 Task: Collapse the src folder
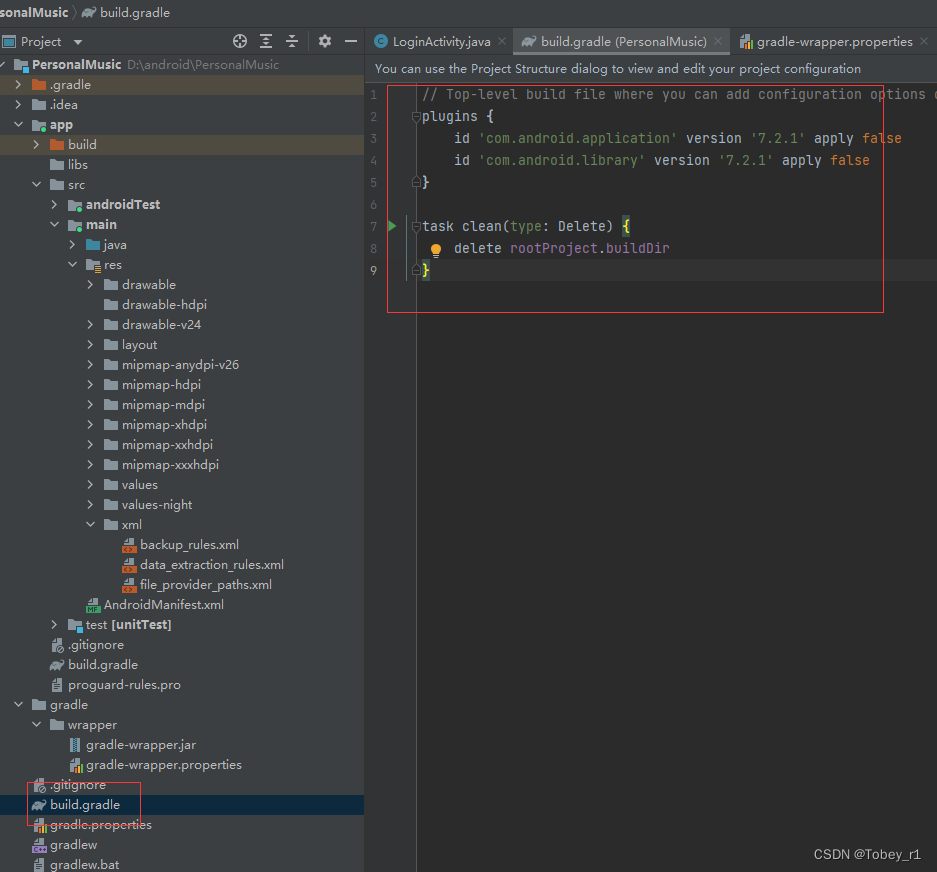[36, 185]
